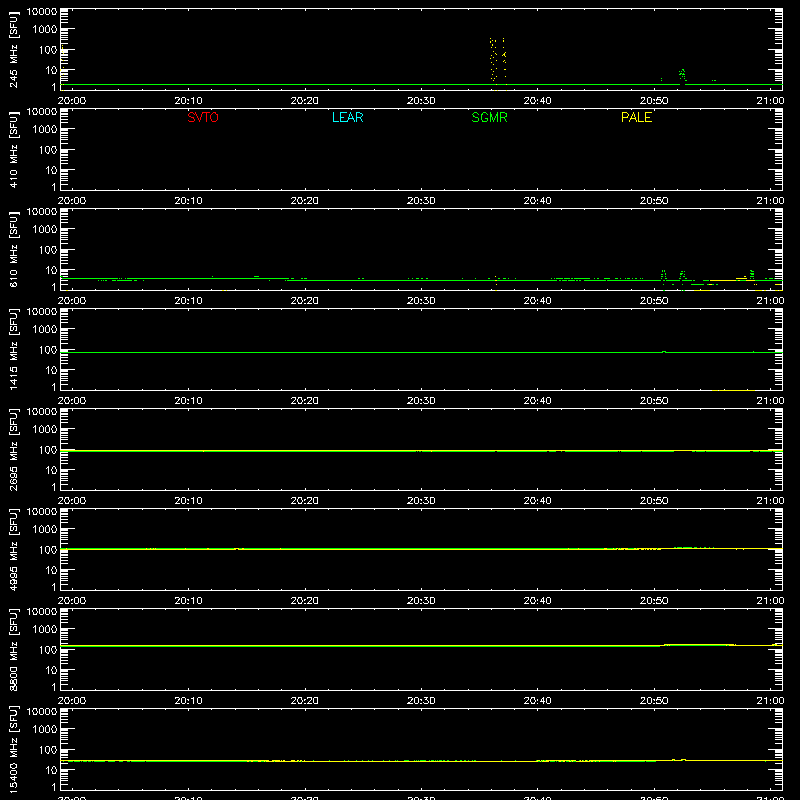This screenshot has height=800, width=800.
Task: Click 20:50 time label under 8800 MHz panel
Action: coord(654,701)
